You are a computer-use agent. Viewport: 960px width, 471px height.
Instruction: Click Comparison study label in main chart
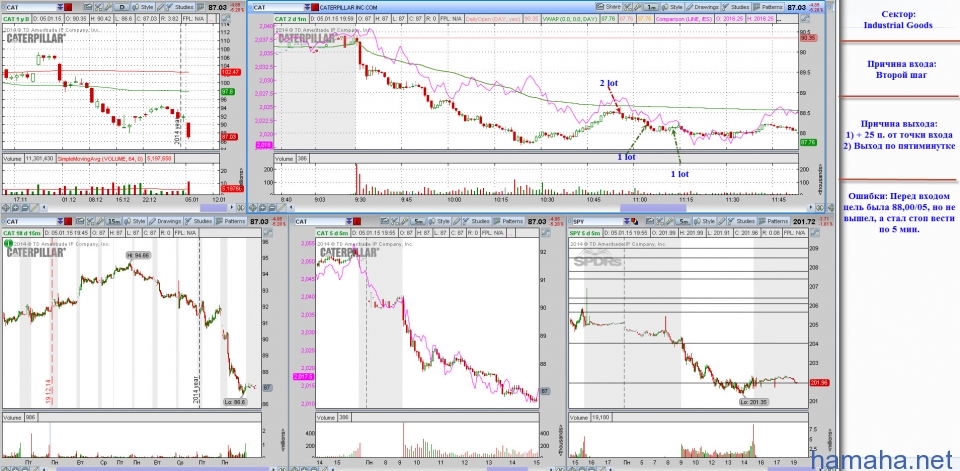[684, 19]
